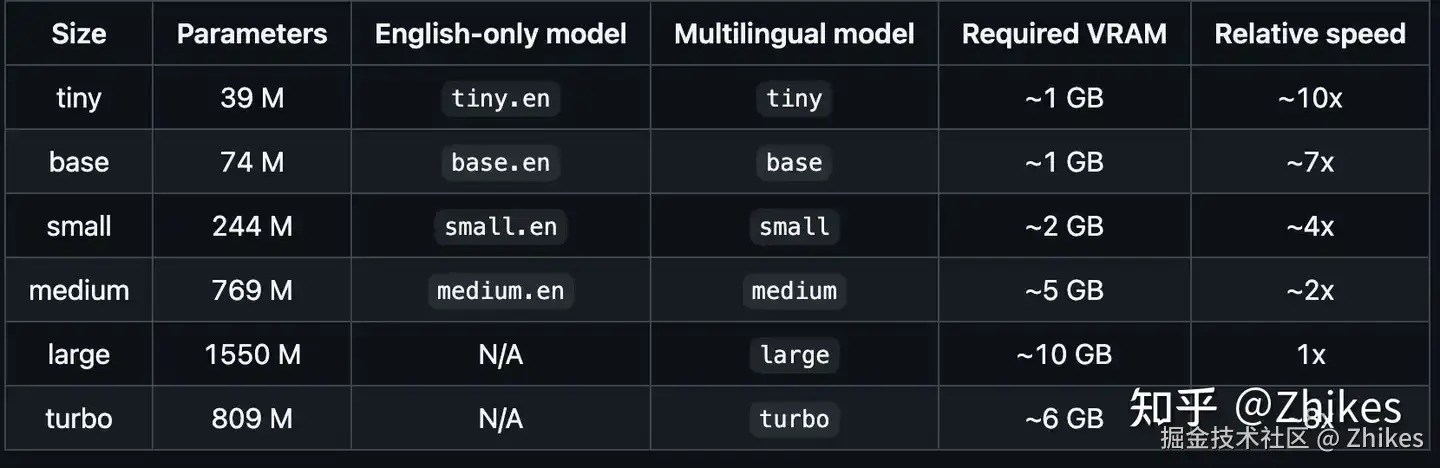Select the base.en code tag

coord(500,162)
